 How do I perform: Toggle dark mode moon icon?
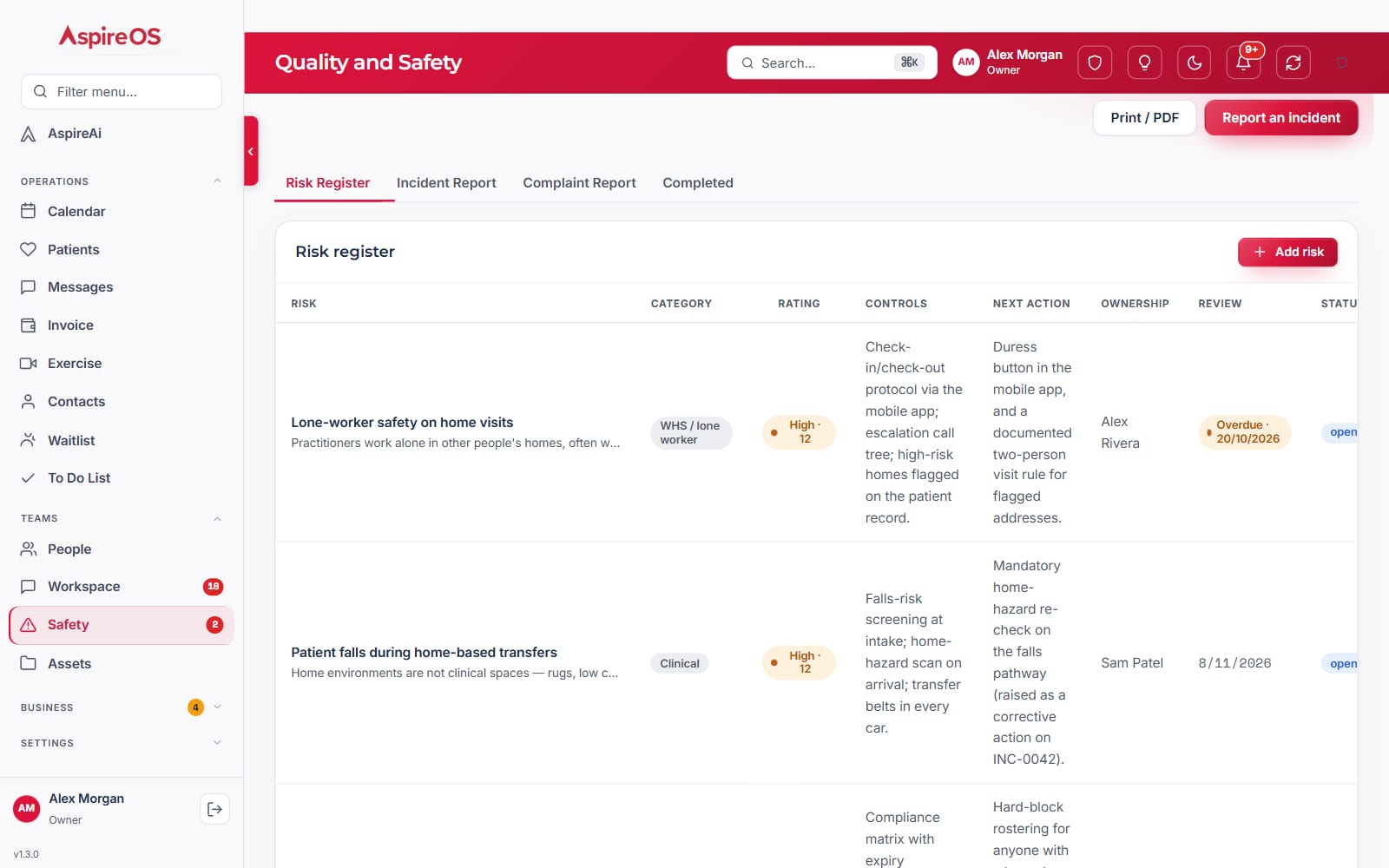pyautogui.click(x=1195, y=62)
